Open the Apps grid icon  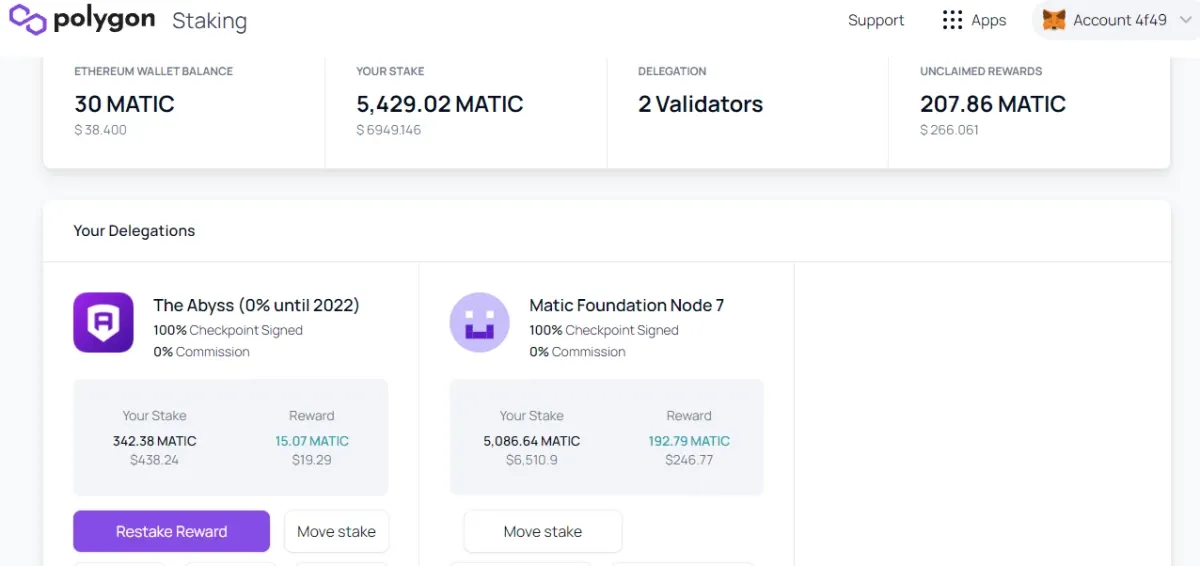coord(952,20)
